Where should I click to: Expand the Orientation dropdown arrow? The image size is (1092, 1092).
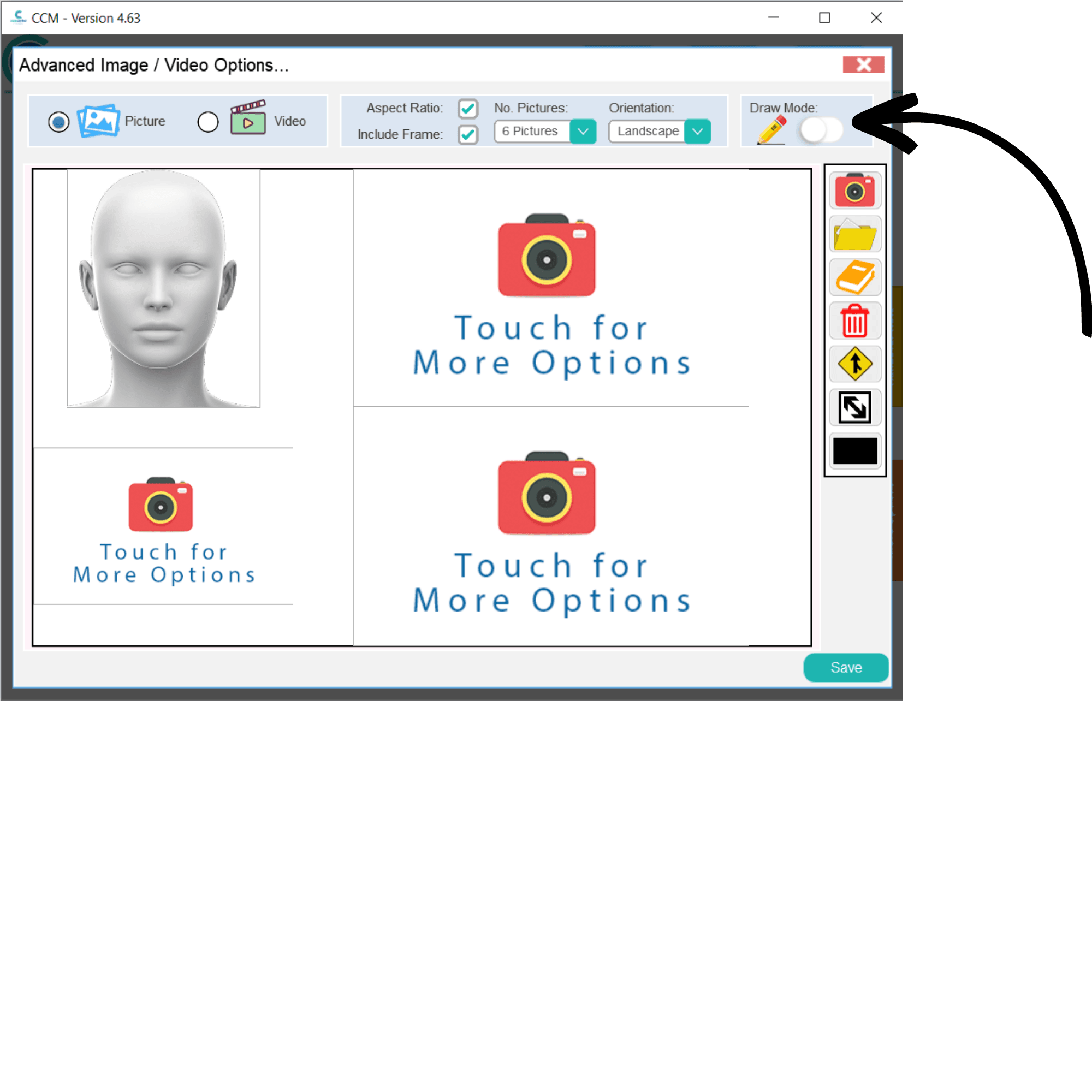(697, 132)
